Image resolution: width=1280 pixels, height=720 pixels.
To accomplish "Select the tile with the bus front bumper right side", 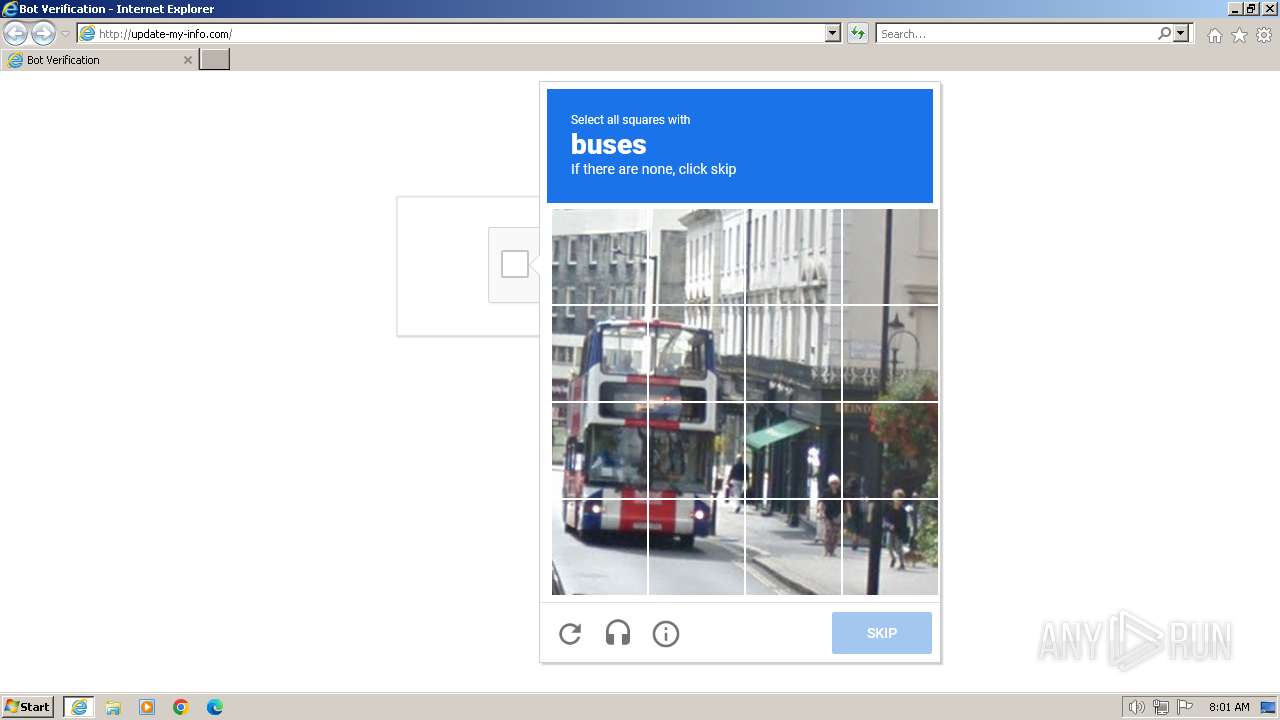I will click(x=697, y=547).
